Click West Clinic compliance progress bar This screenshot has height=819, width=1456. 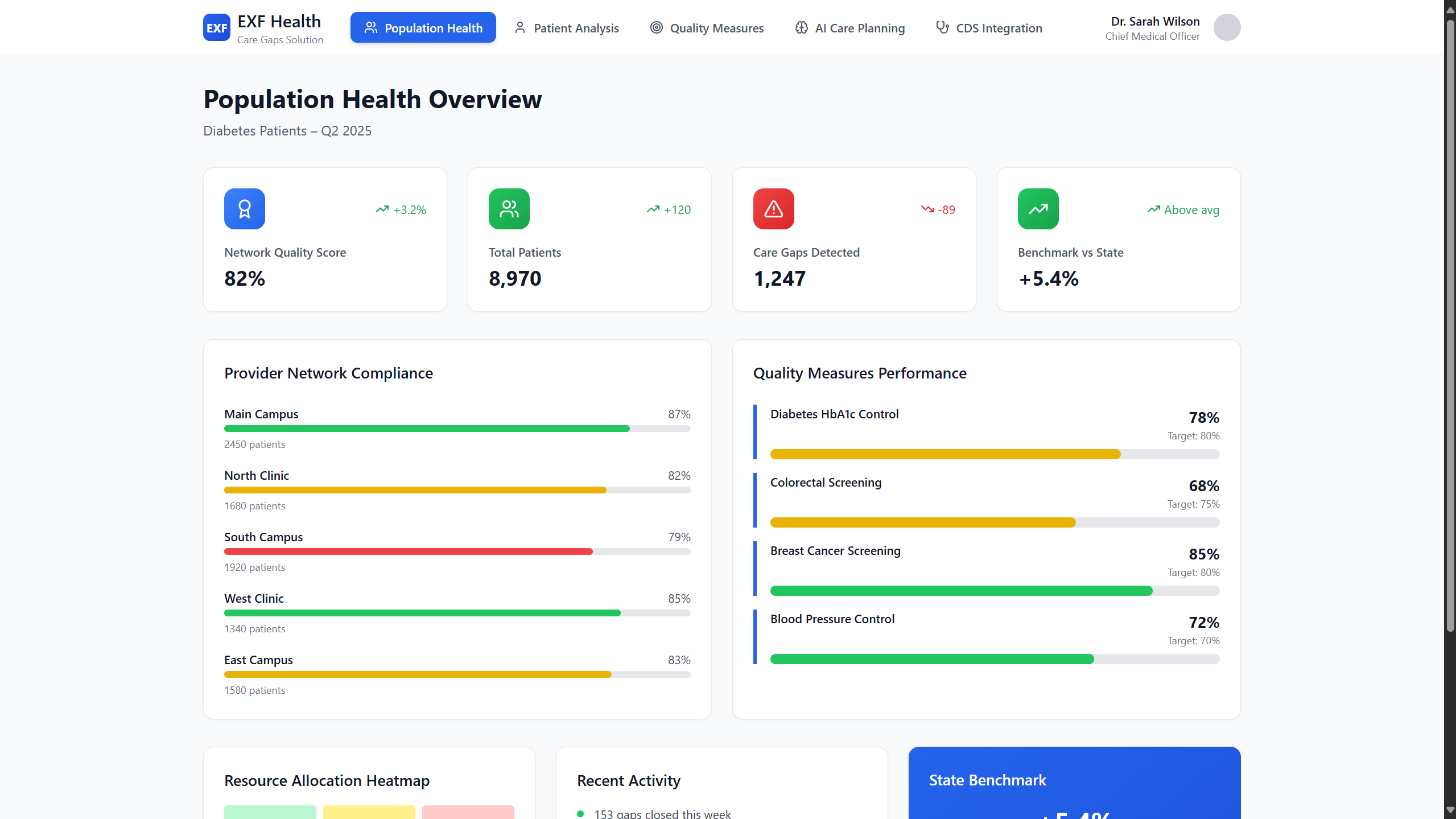pyautogui.click(x=457, y=613)
